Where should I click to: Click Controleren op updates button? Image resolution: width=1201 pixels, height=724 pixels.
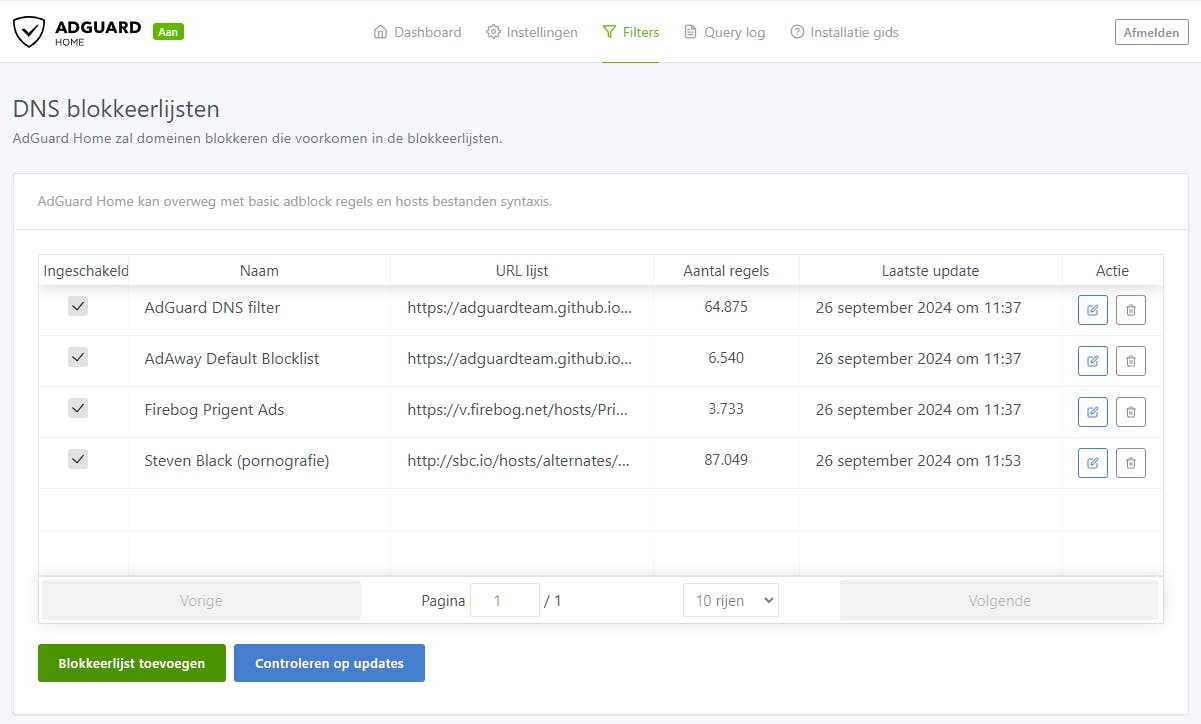click(329, 663)
